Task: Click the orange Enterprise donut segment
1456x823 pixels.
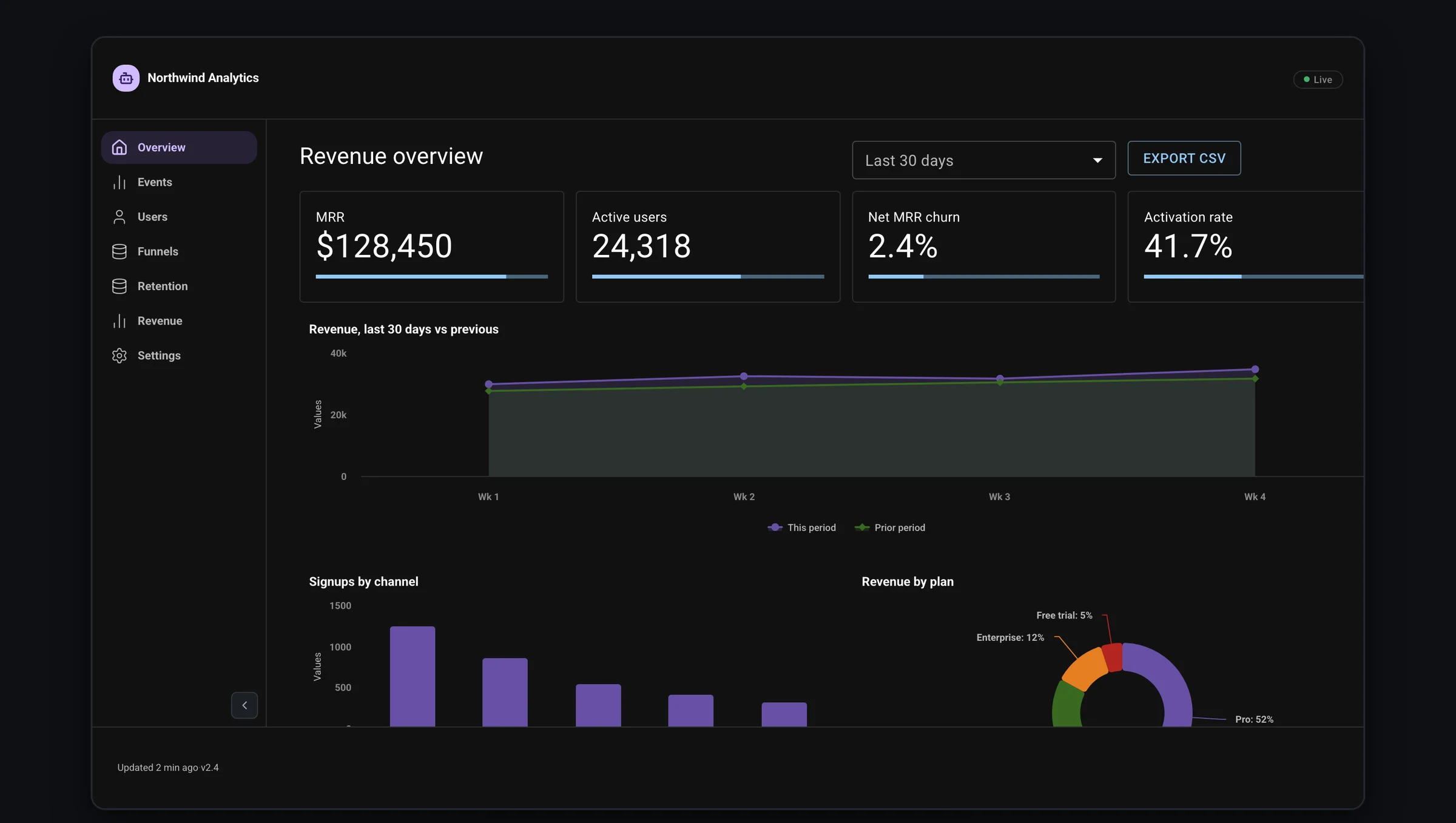Action: click(1086, 669)
